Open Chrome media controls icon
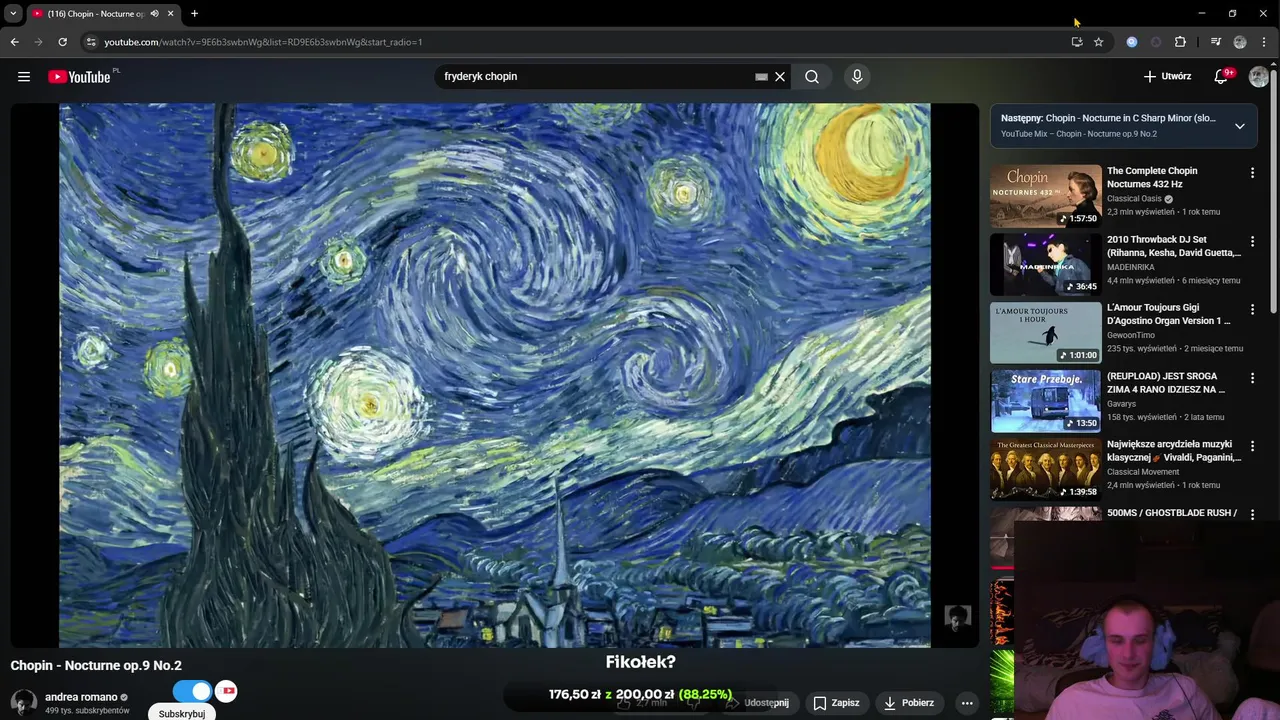1280x720 pixels. pyautogui.click(x=1215, y=42)
